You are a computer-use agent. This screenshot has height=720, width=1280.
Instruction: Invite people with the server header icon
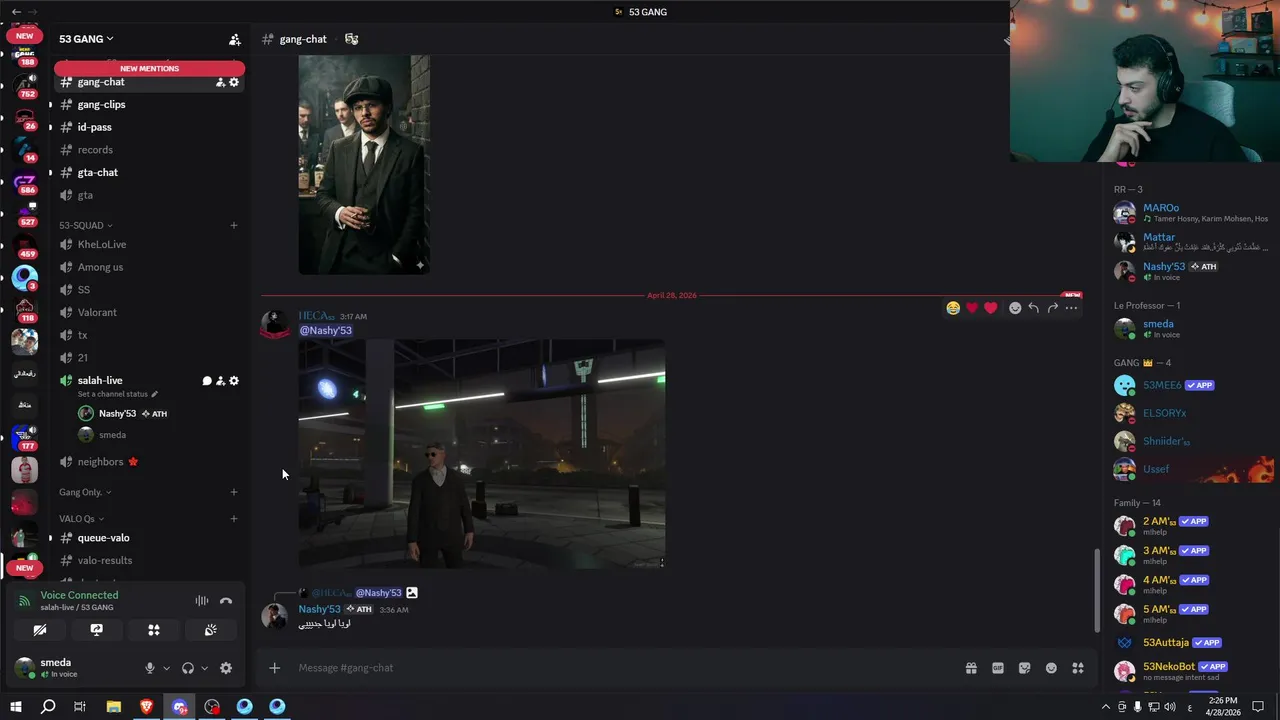pyautogui.click(x=235, y=40)
